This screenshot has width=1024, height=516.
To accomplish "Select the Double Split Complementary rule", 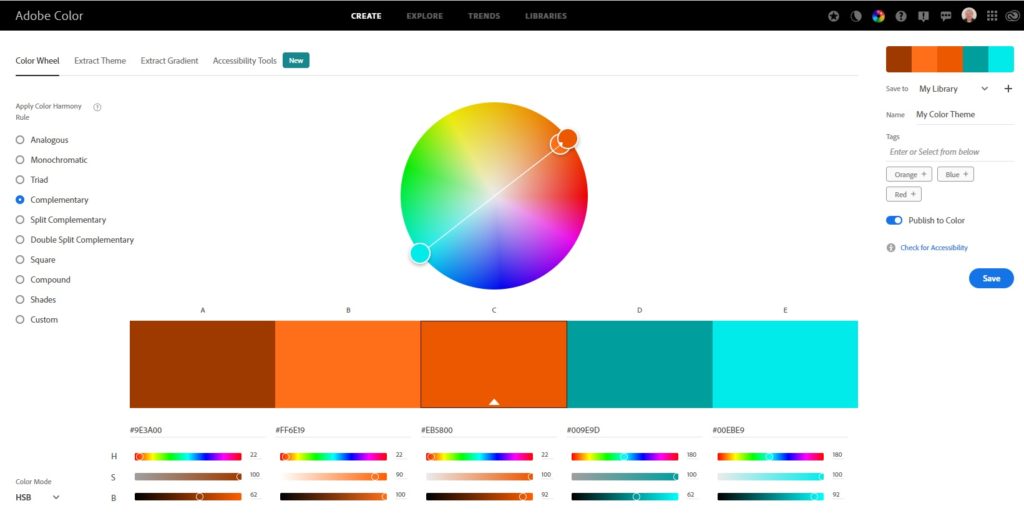I will 75,240.
